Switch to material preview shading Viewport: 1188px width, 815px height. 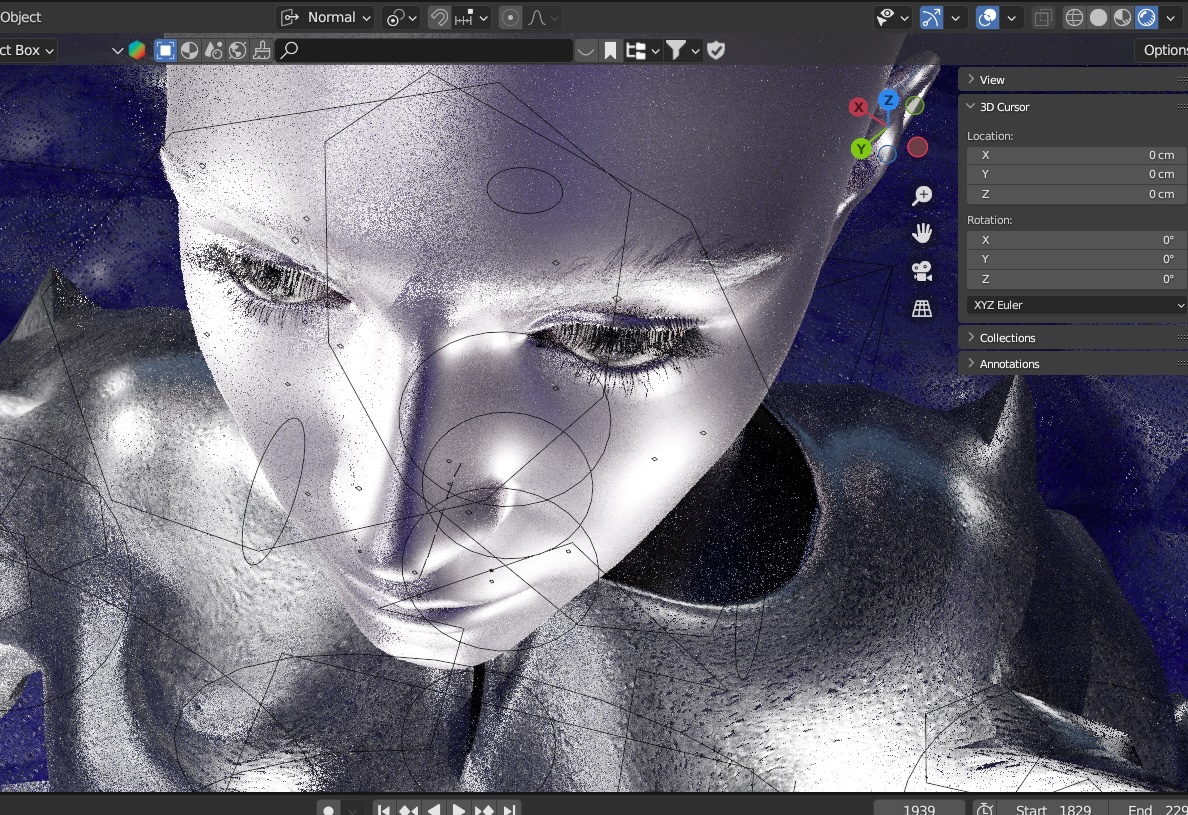point(1122,17)
